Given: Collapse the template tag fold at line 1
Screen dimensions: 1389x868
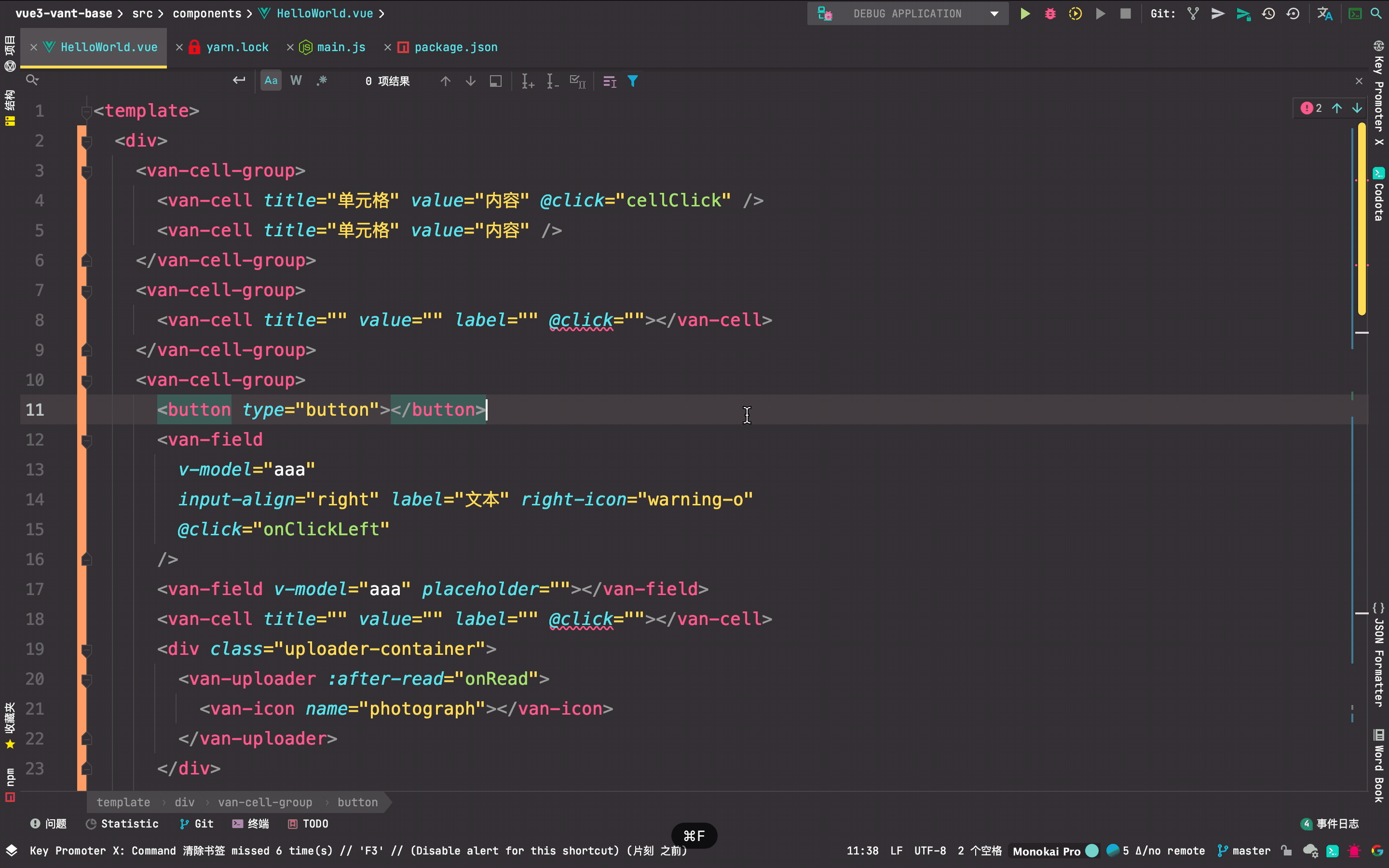Looking at the screenshot, I should pos(87,111).
